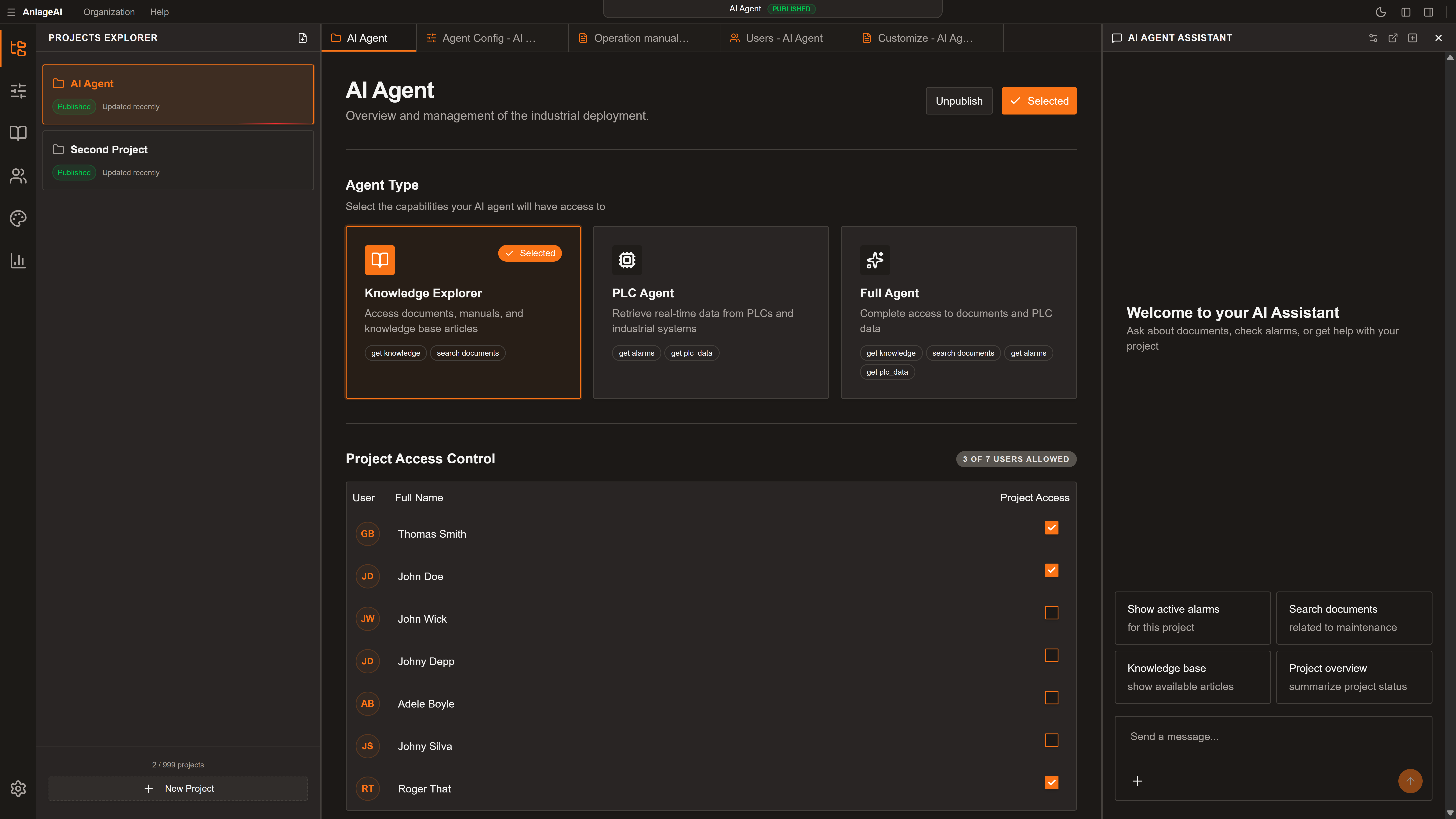Image resolution: width=1456 pixels, height=819 pixels.
Task: Click the attachment plus icon in message box
Action: coord(1137,781)
